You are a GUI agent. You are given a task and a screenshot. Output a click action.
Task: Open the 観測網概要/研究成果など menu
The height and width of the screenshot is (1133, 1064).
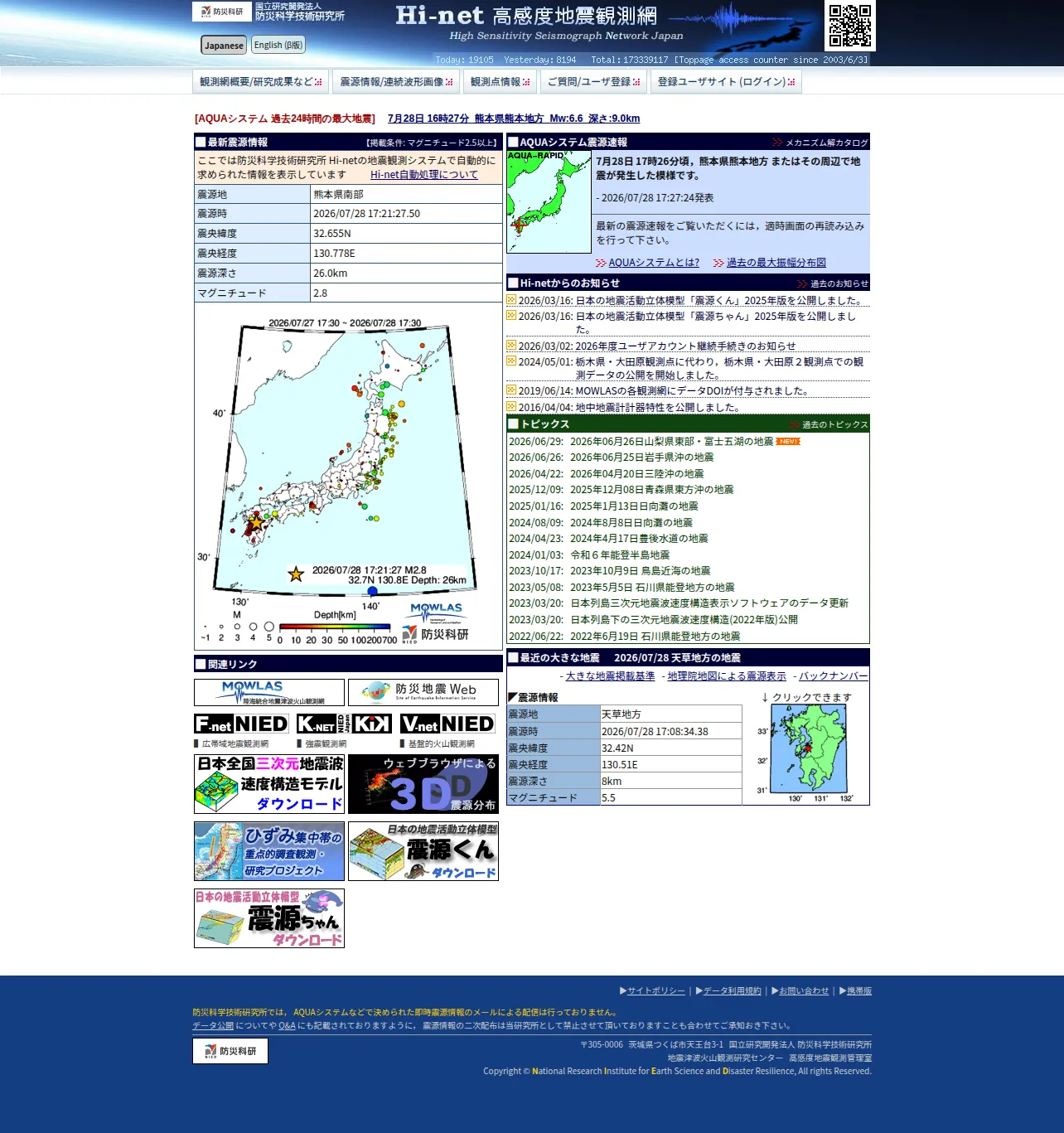pyautogui.click(x=260, y=81)
